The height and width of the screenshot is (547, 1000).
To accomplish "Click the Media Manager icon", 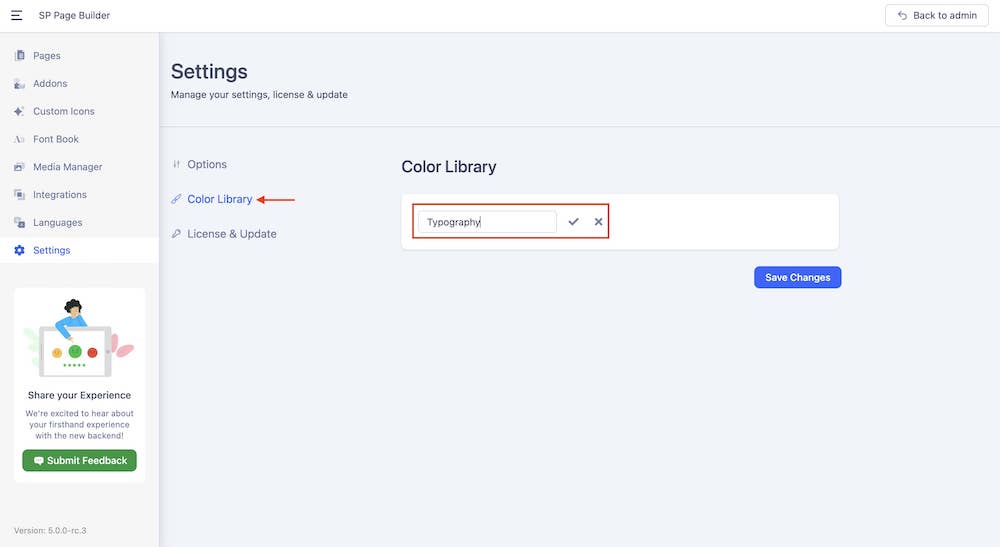I will pos(19,167).
